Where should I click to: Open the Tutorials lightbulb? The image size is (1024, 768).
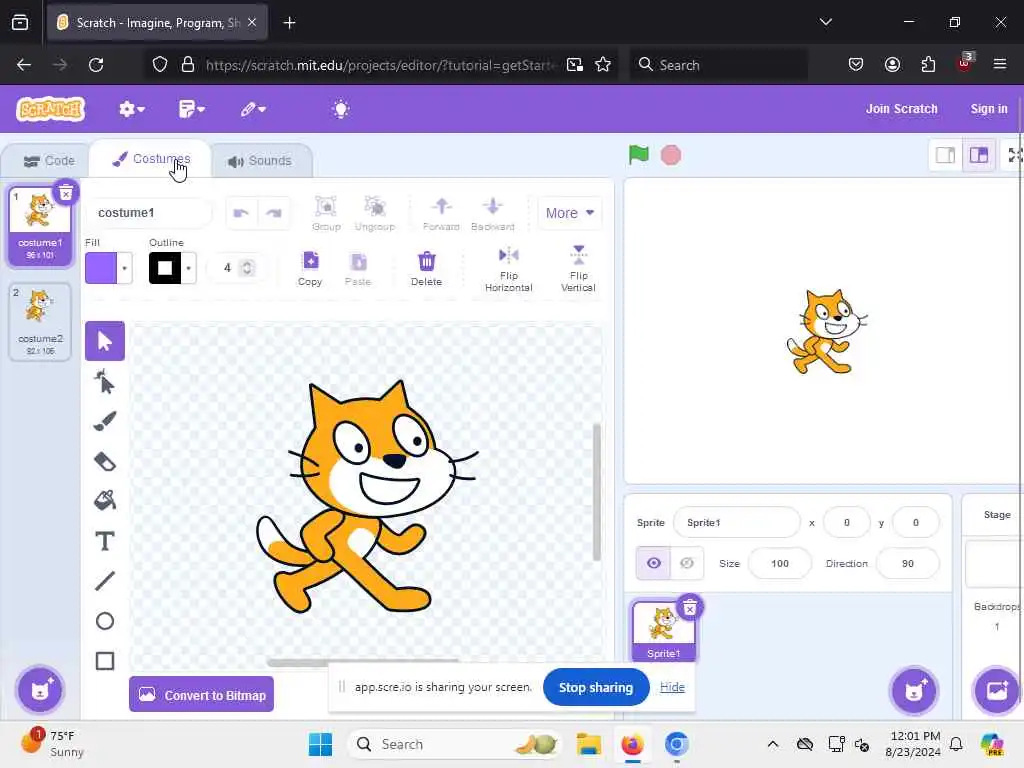[341, 109]
